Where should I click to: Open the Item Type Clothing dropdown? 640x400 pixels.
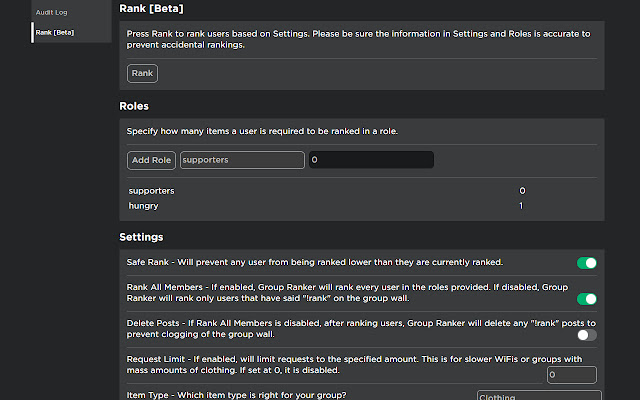tap(539, 396)
